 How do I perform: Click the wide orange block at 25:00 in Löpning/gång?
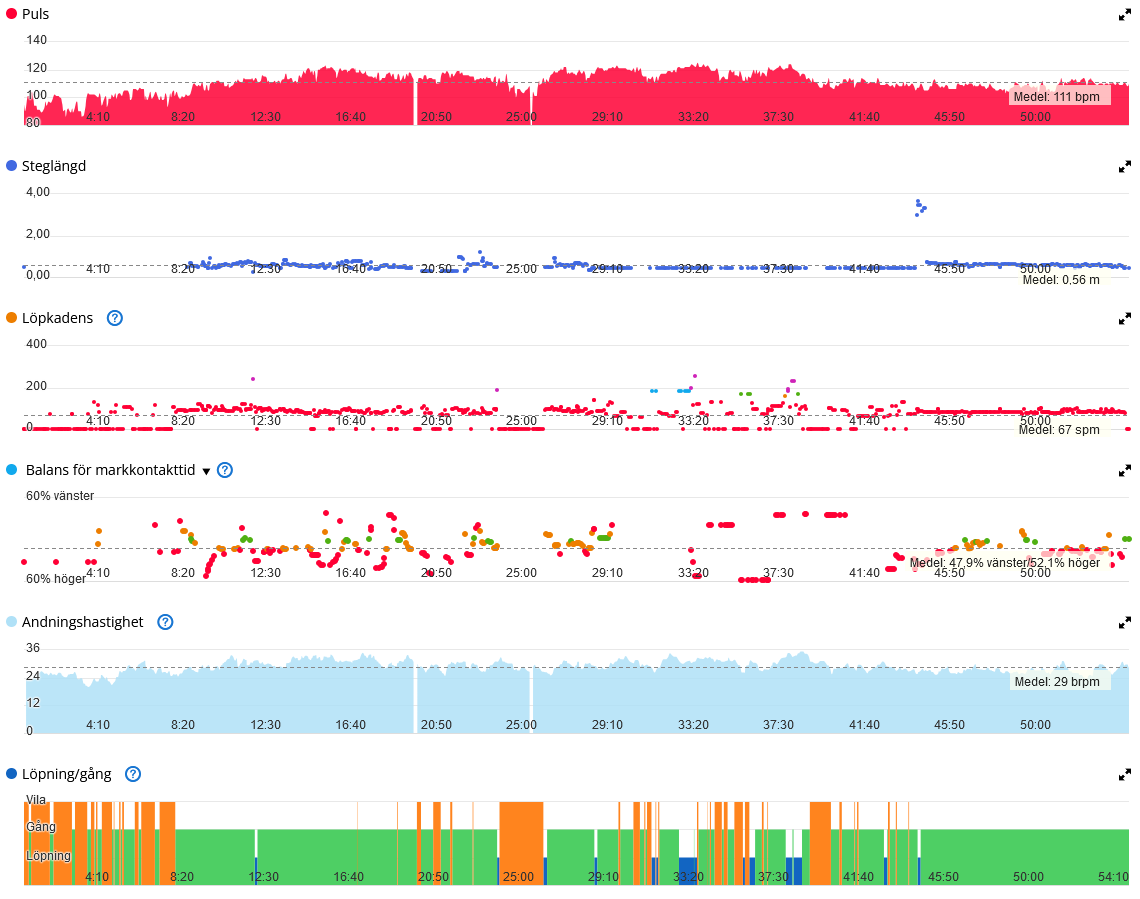pyautogui.click(x=521, y=843)
